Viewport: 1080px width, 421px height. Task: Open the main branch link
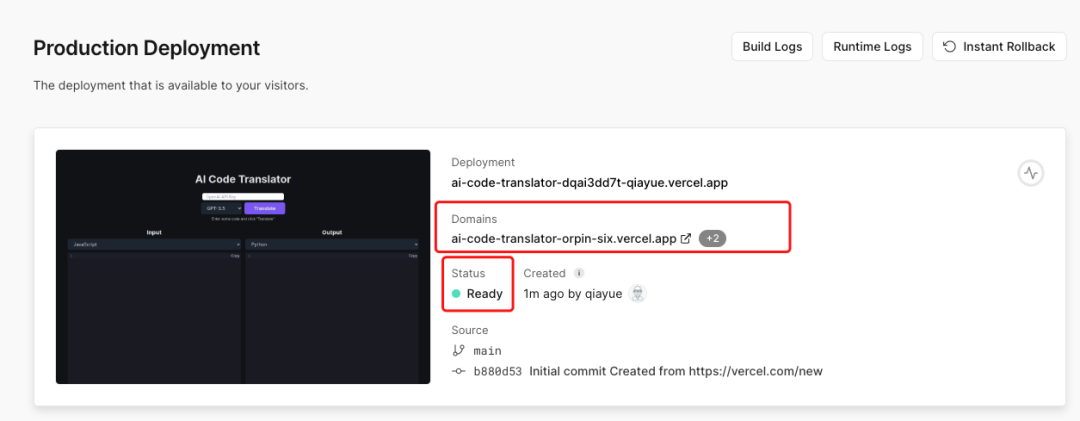(487, 351)
